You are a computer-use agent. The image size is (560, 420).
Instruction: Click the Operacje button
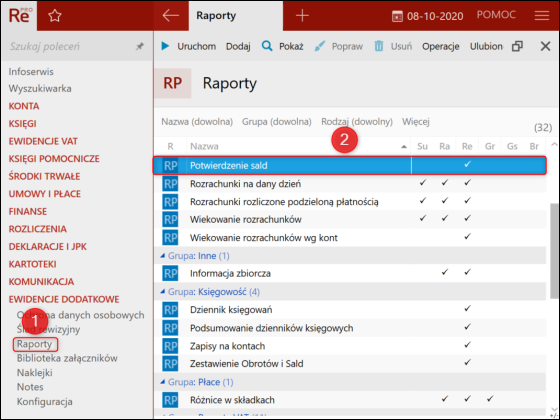[x=440, y=46]
